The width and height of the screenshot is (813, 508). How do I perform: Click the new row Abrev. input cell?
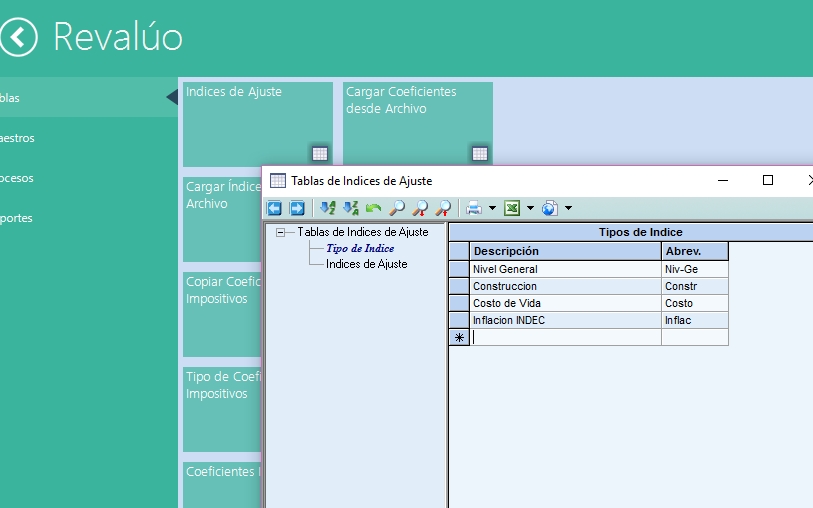(x=695, y=337)
